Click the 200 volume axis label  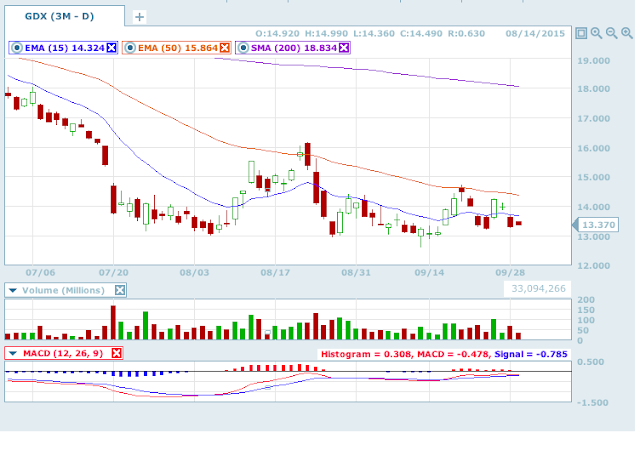pos(586,300)
